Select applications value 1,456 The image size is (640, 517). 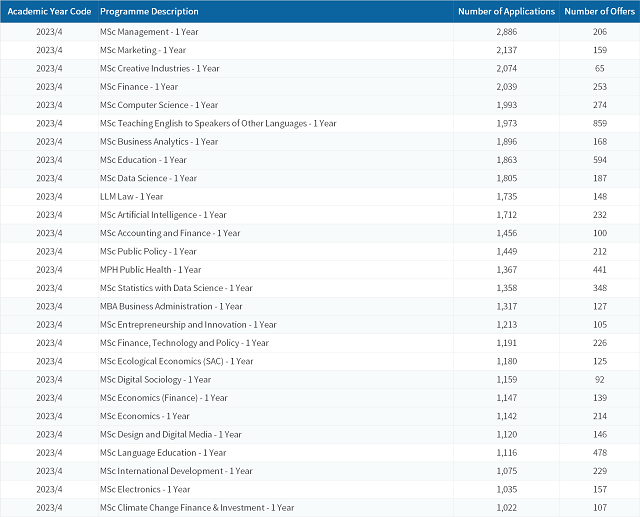pos(507,233)
